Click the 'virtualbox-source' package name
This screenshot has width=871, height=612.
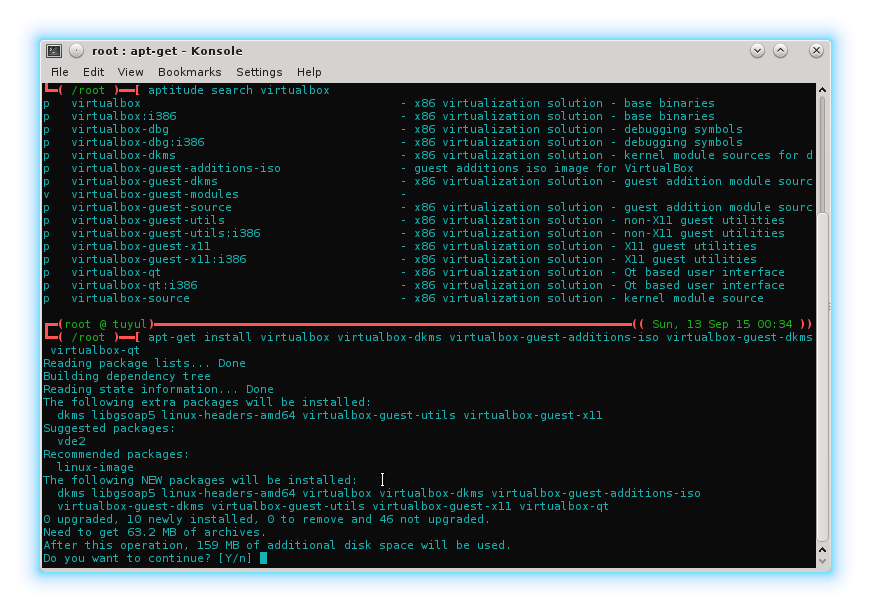(x=131, y=298)
